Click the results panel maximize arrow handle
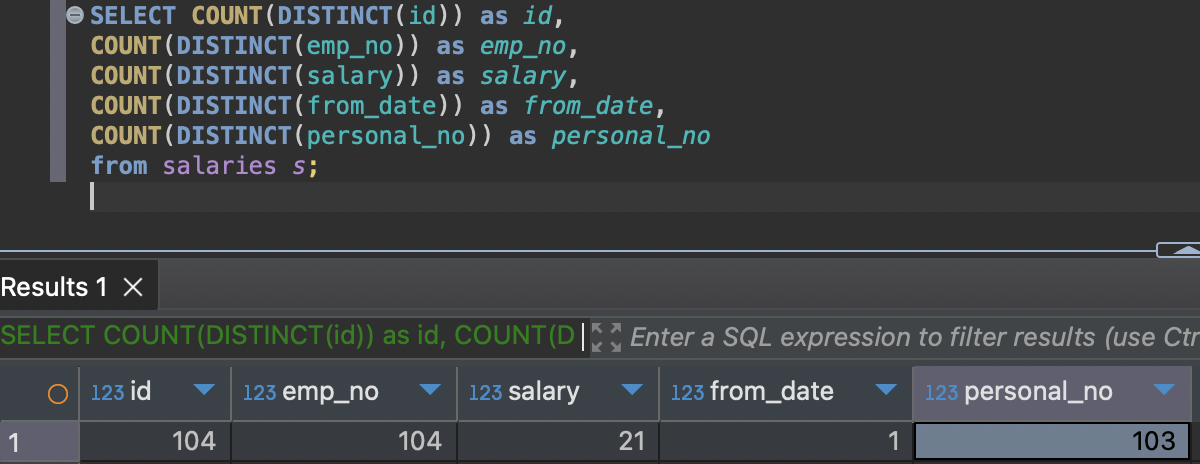This screenshot has height=464, width=1200. 1177,250
